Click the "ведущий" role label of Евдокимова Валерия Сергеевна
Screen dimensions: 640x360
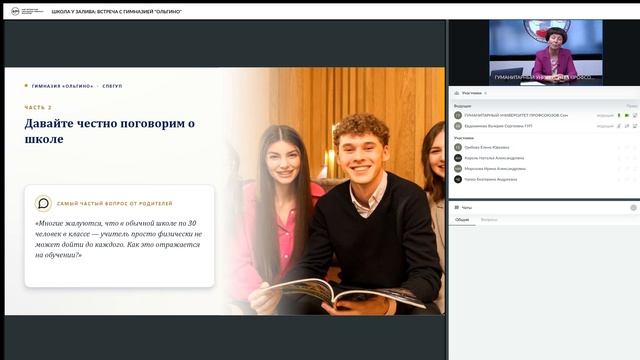point(605,126)
